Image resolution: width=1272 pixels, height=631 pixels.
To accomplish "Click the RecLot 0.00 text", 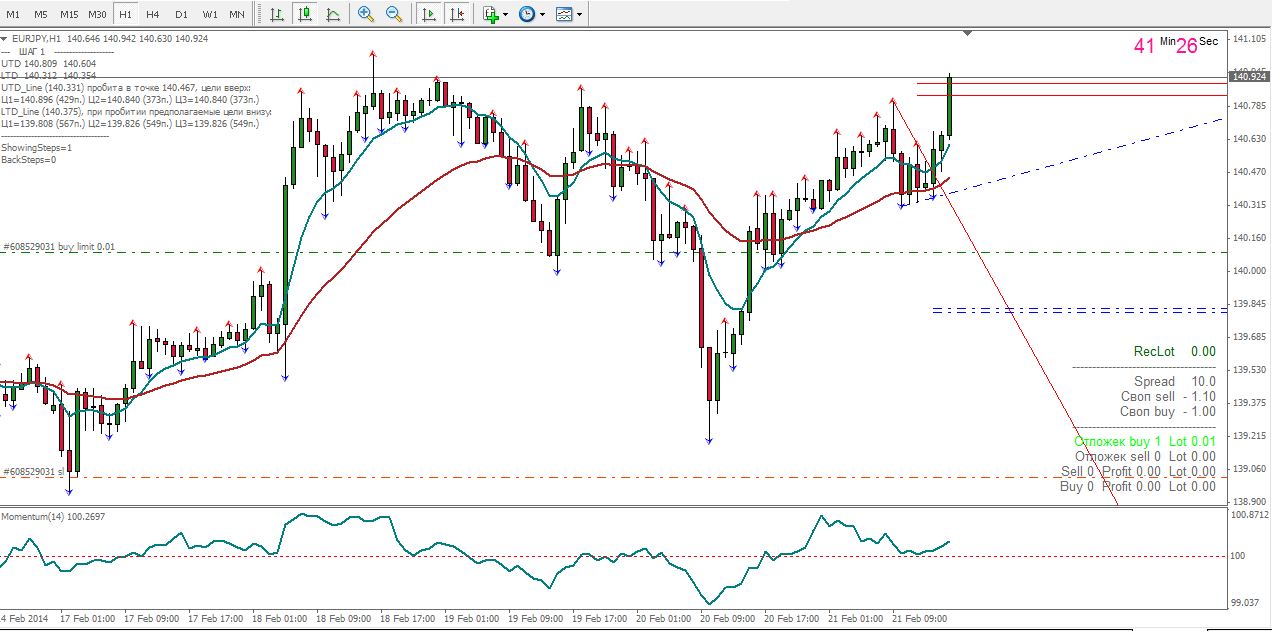I will [x=1174, y=351].
